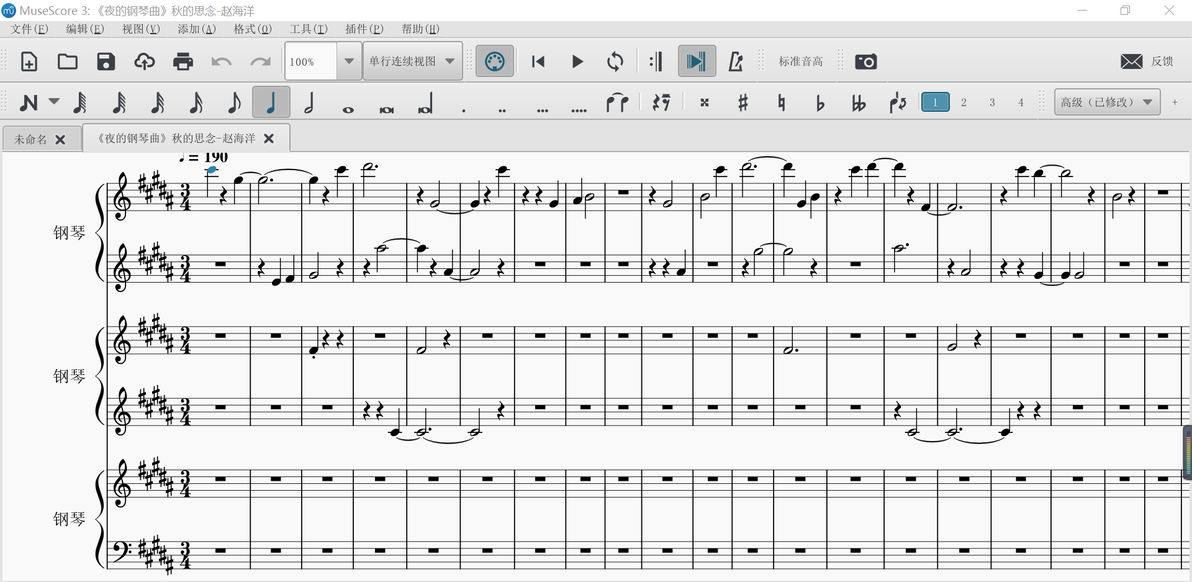Image resolution: width=1192 pixels, height=582 pixels.
Task: Apply natural accidental
Action: point(781,102)
